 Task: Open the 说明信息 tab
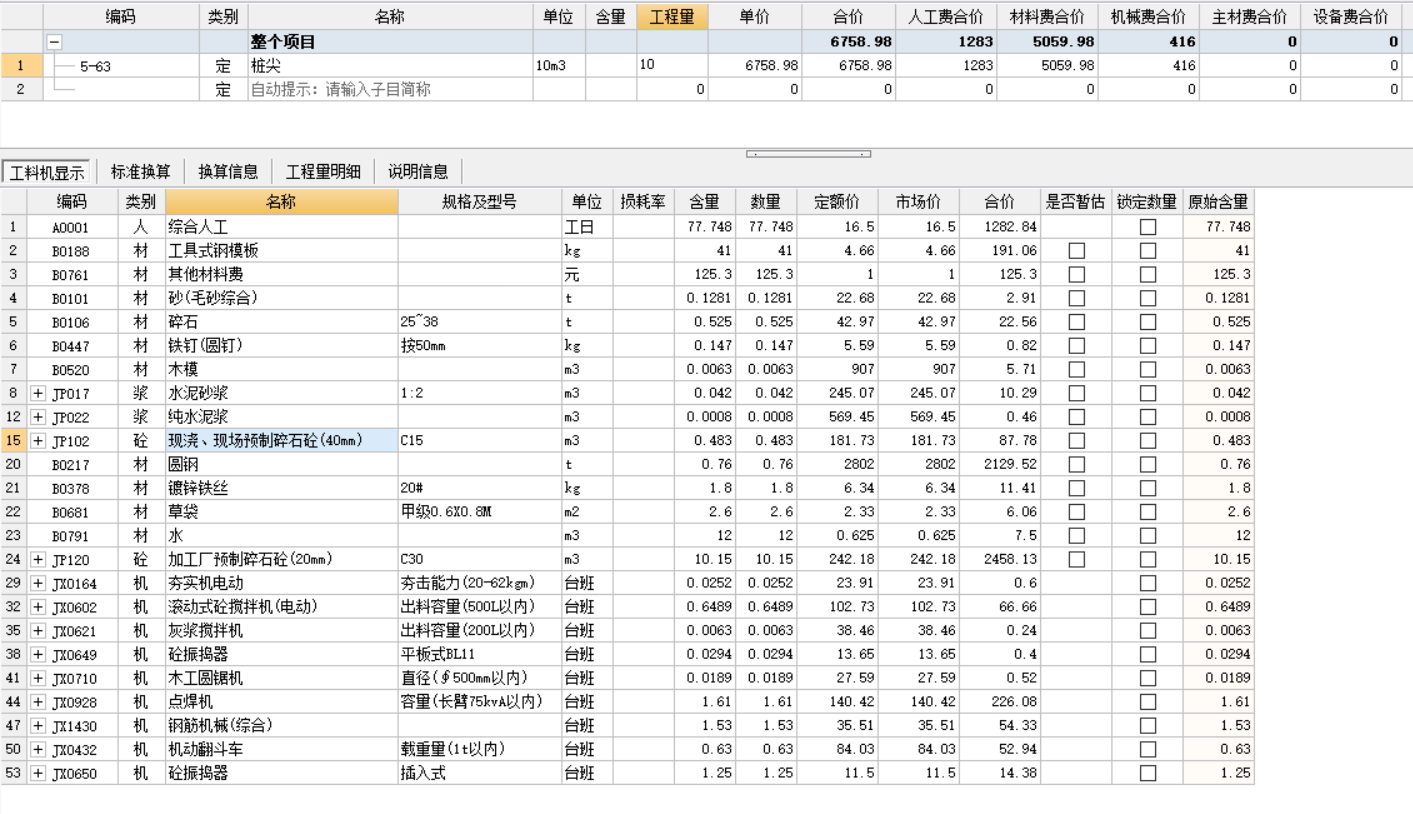(418, 171)
